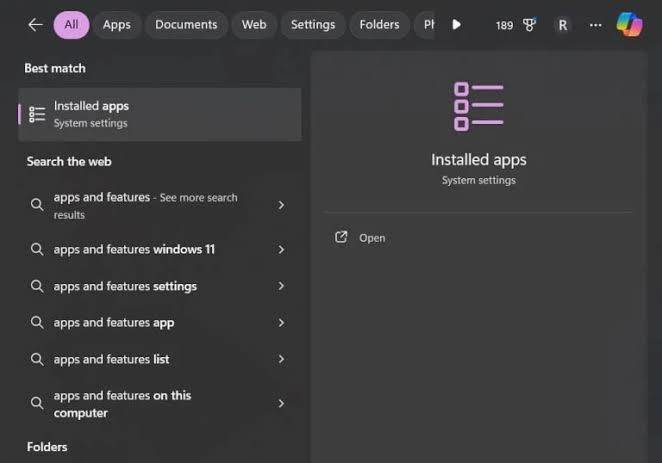Open the Installed apps best match result
This screenshot has width=662, height=463.
point(160,114)
